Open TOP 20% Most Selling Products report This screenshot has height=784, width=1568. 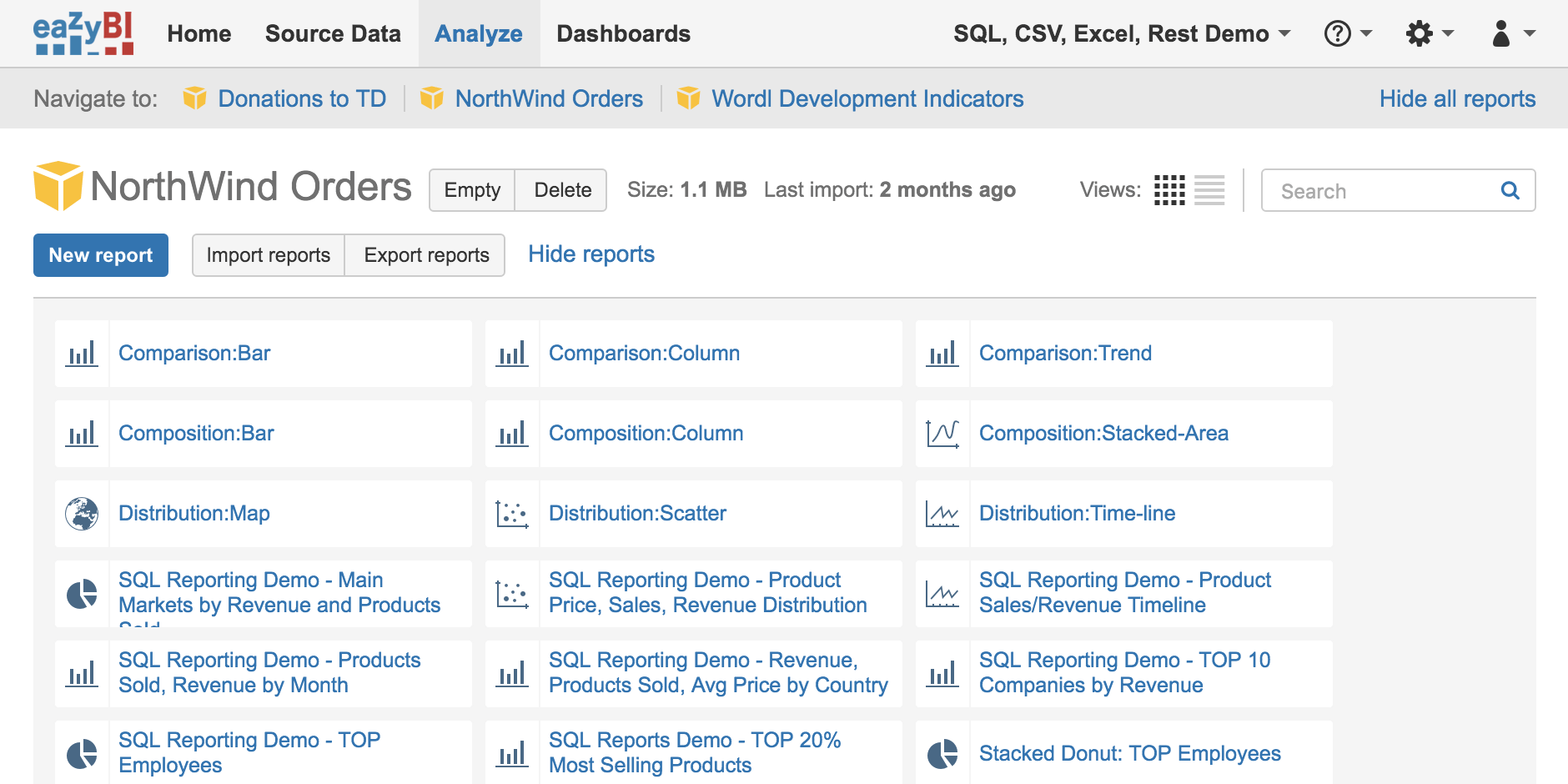(x=695, y=752)
